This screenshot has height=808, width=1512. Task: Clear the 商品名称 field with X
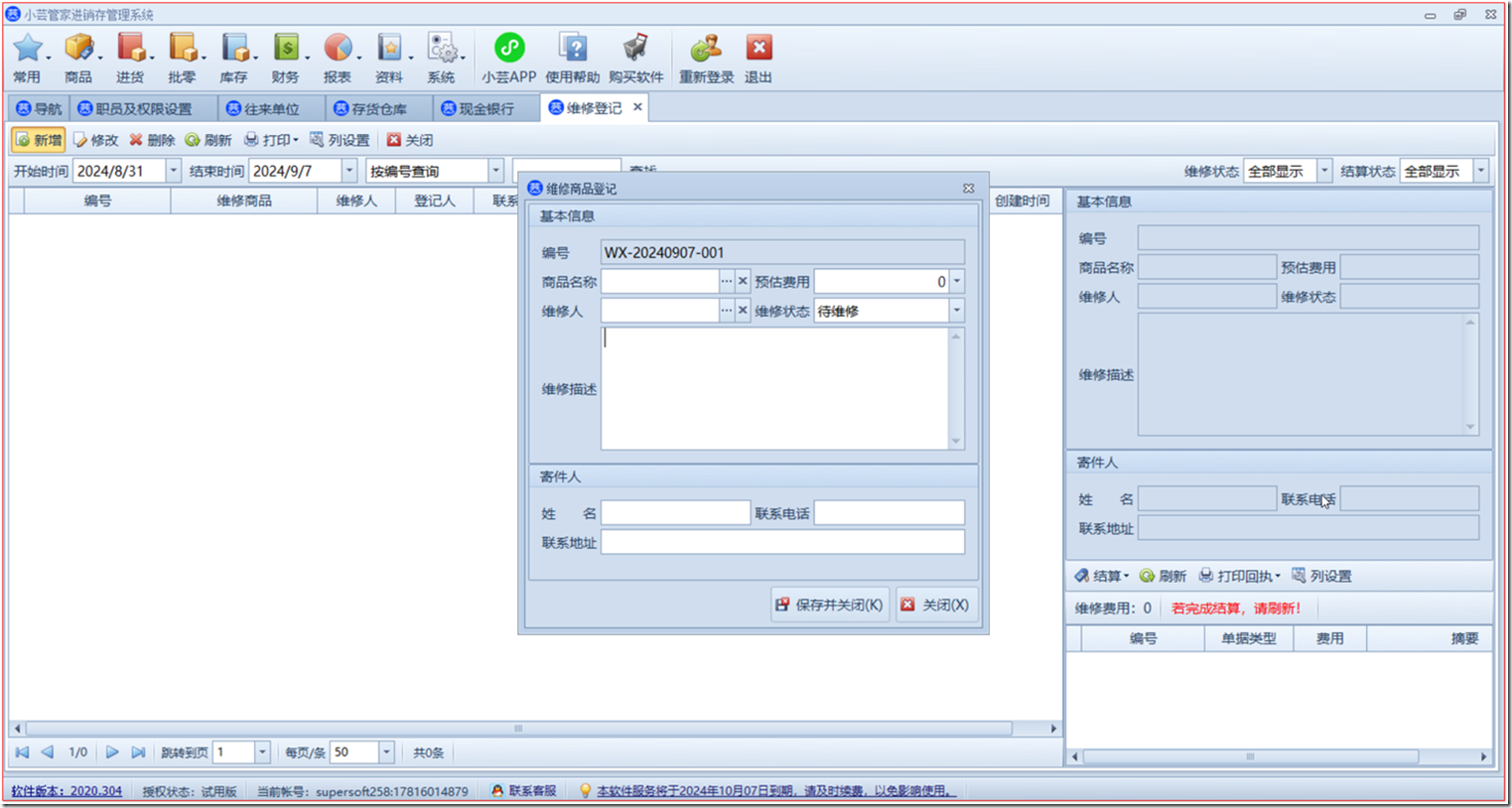[x=743, y=282]
